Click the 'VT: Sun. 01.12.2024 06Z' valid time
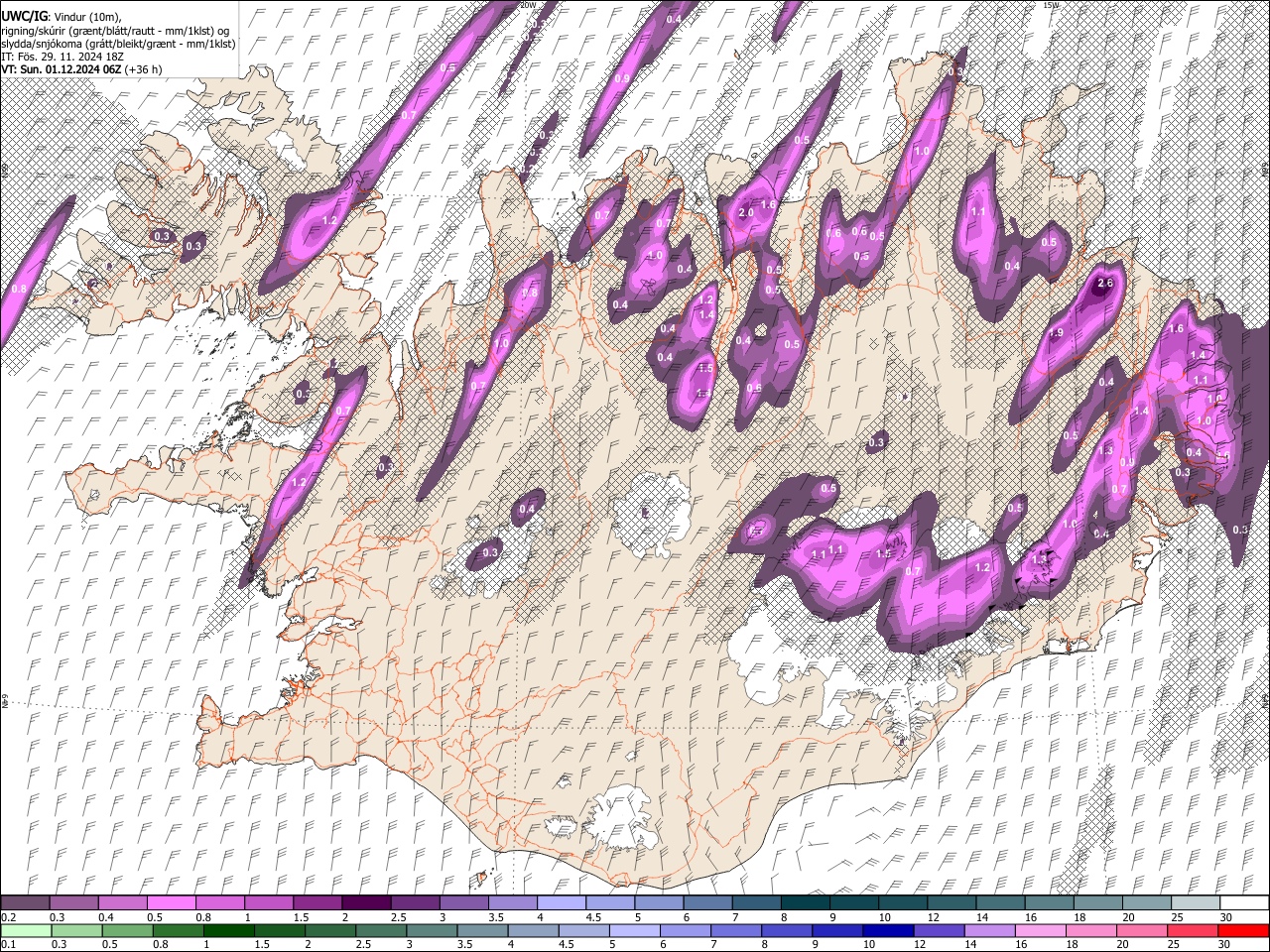Image resolution: width=1270 pixels, height=952 pixels. (61, 69)
